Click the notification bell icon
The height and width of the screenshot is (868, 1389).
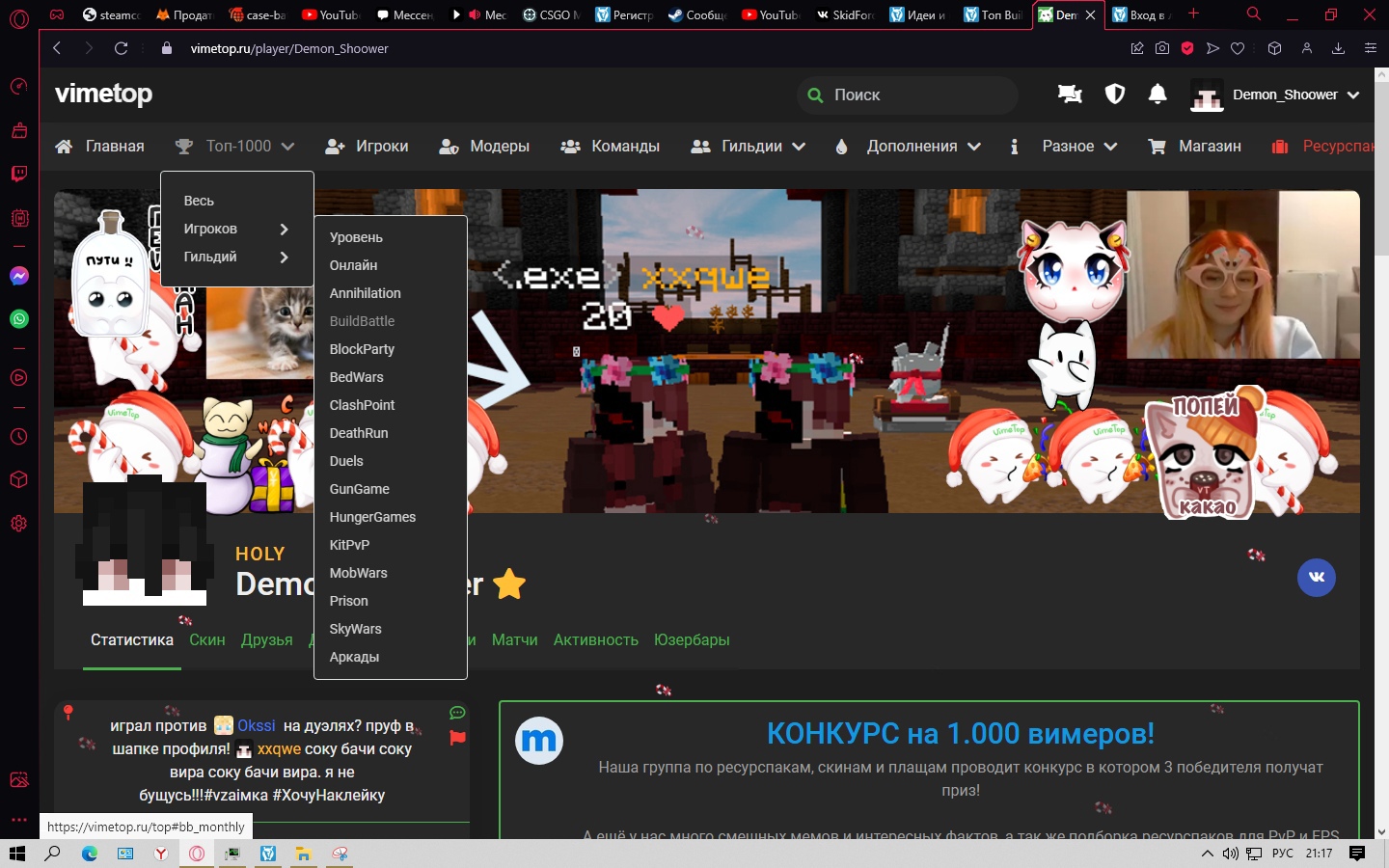[1157, 95]
